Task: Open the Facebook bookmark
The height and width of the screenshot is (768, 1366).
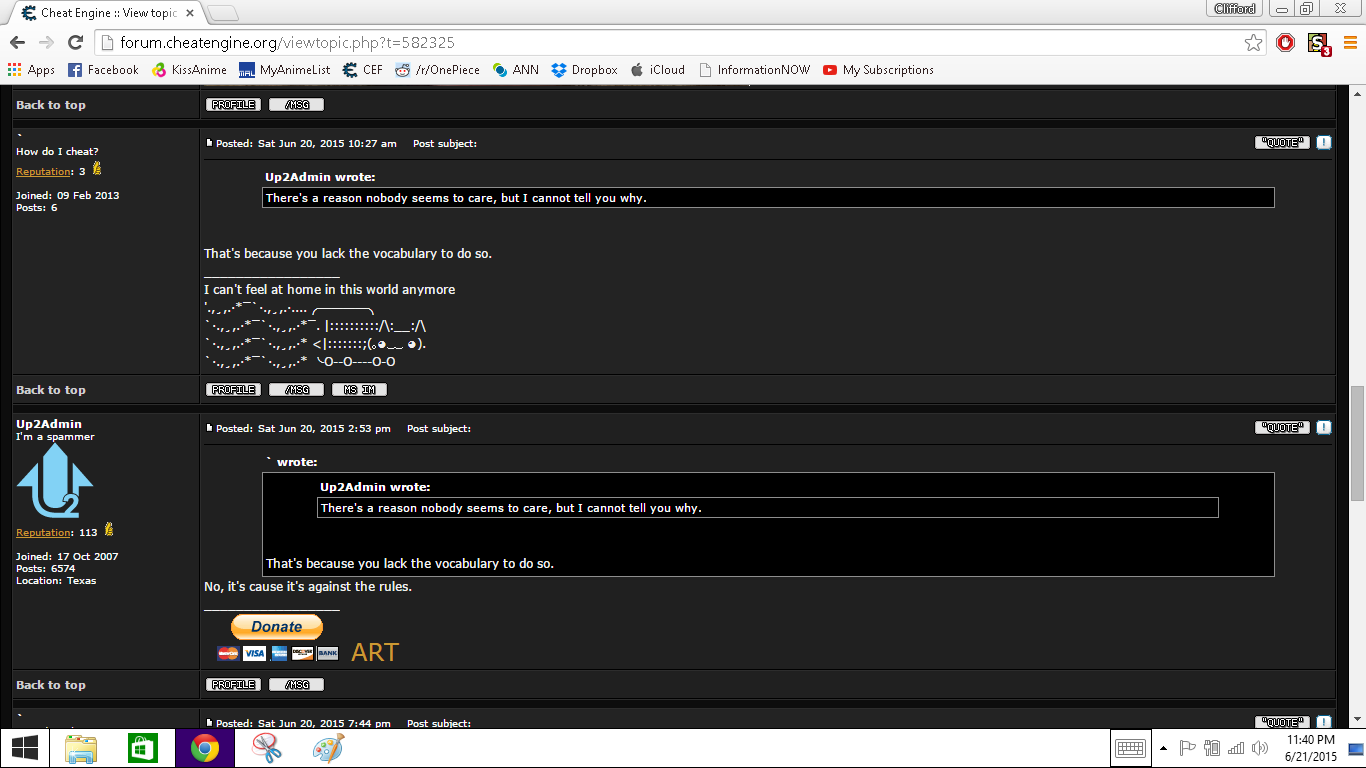Action: point(103,70)
